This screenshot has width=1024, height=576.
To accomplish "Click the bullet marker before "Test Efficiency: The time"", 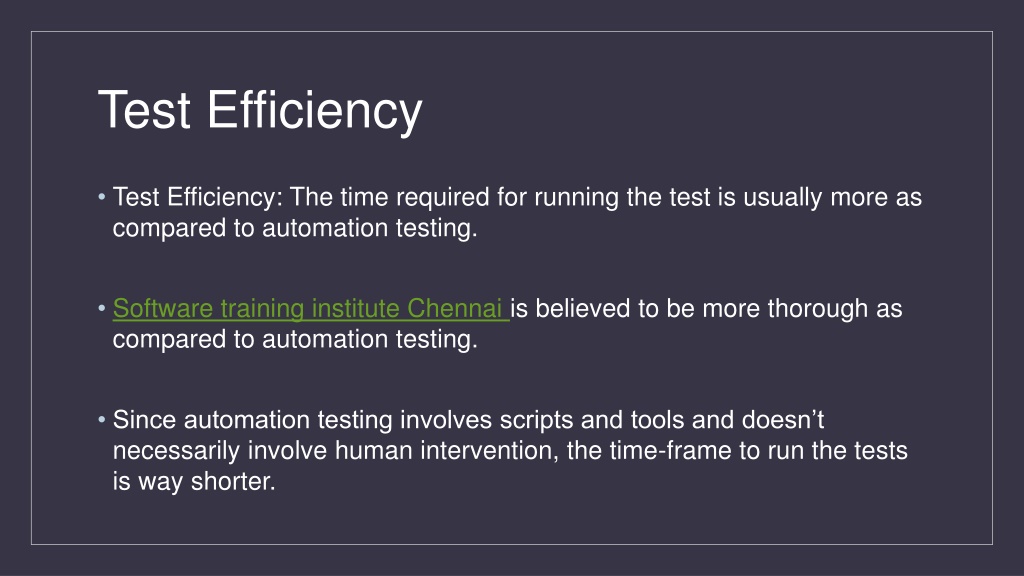I will coord(102,197).
